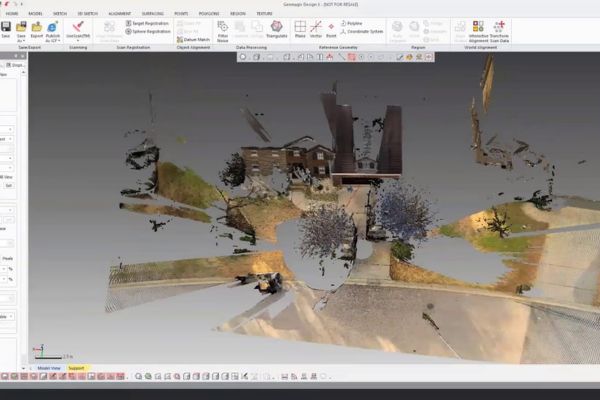Click Transform Scan Data icon
Image resolution: width=600 pixels, height=400 pixels.
(499, 29)
